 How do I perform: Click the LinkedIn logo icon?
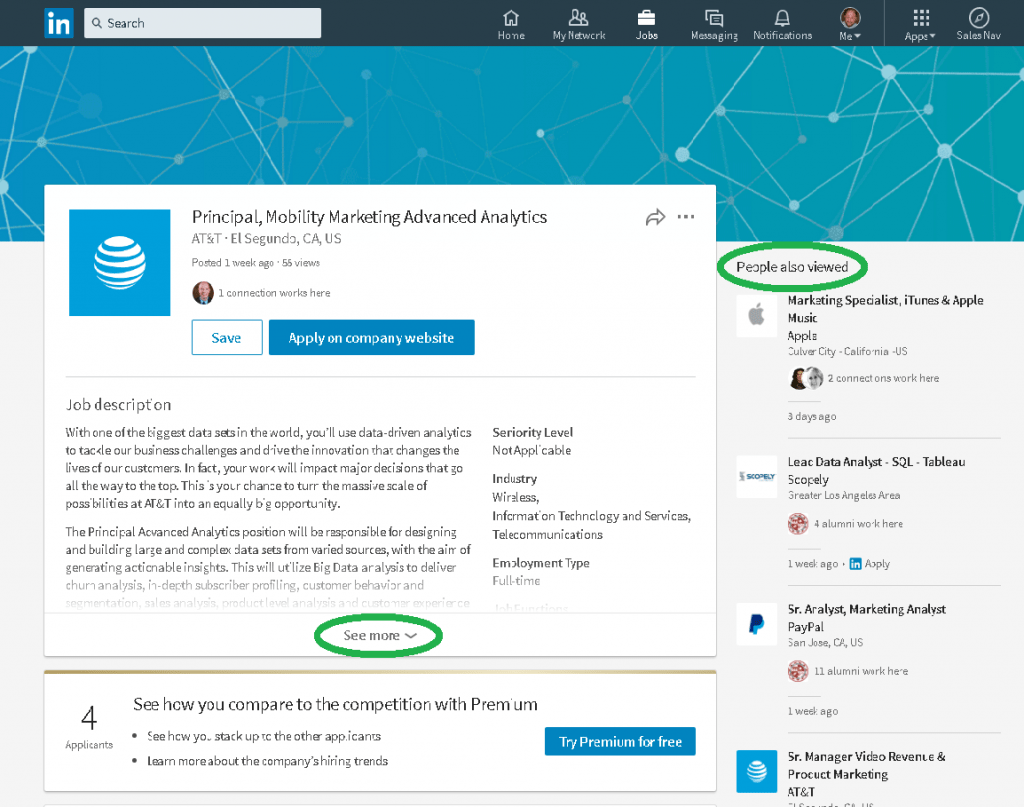[x=59, y=24]
